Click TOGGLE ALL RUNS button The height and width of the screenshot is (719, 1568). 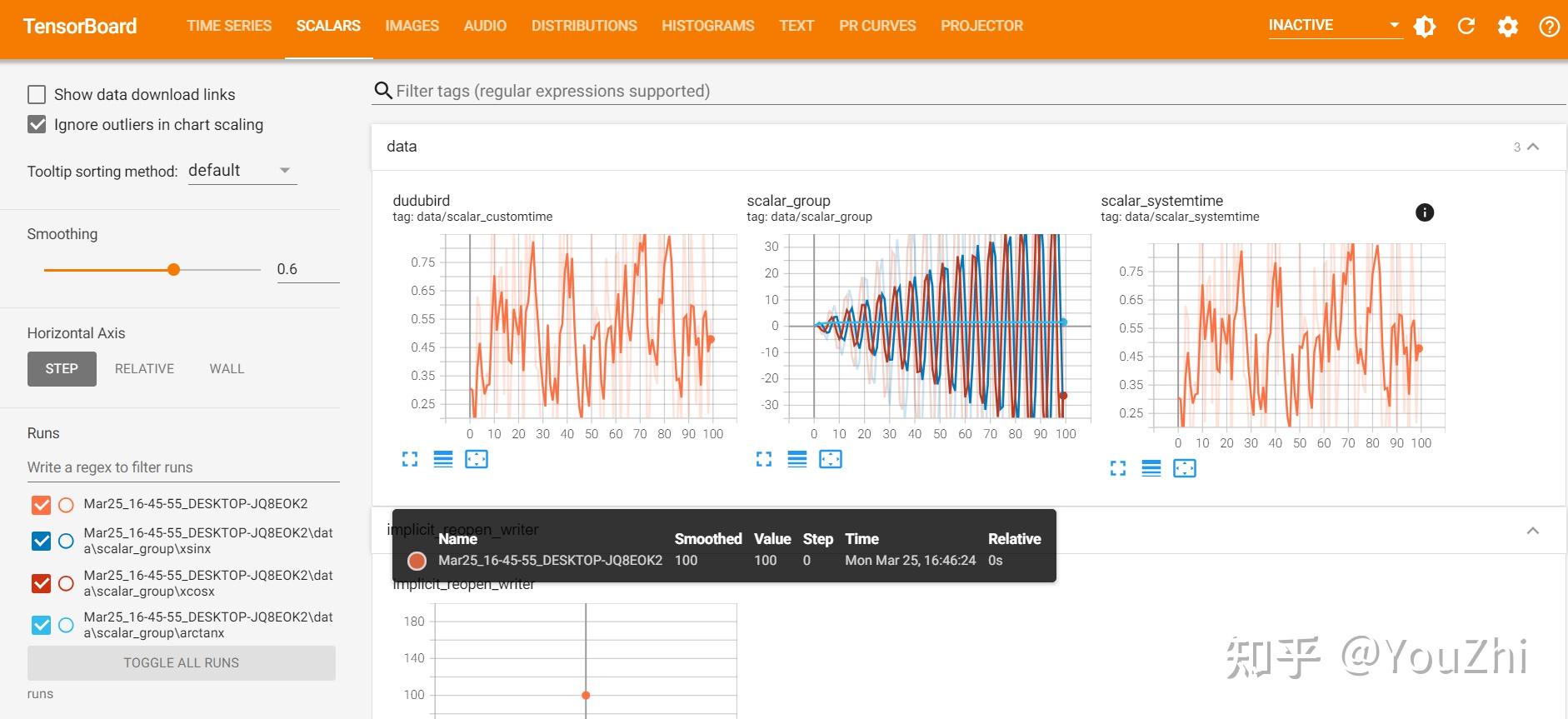coord(182,663)
